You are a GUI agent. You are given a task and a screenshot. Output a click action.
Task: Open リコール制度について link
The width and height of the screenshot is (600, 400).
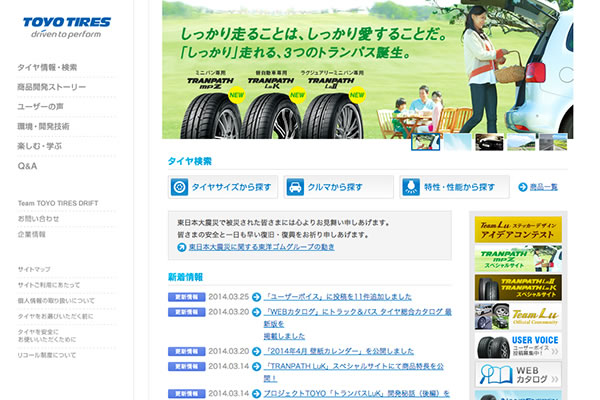click(x=47, y=356)
